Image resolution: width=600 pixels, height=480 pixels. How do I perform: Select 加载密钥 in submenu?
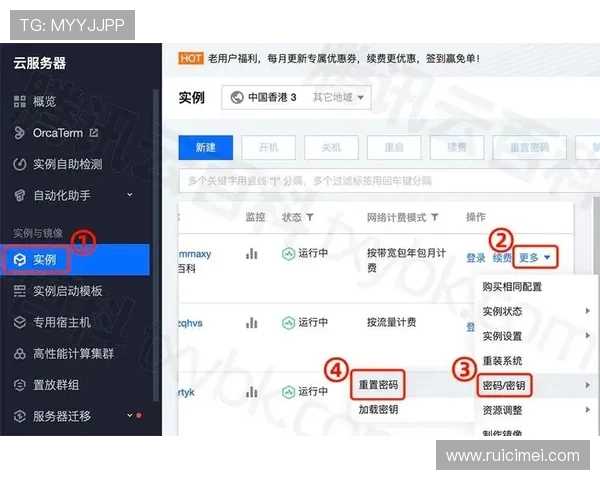tap(378, 410)
